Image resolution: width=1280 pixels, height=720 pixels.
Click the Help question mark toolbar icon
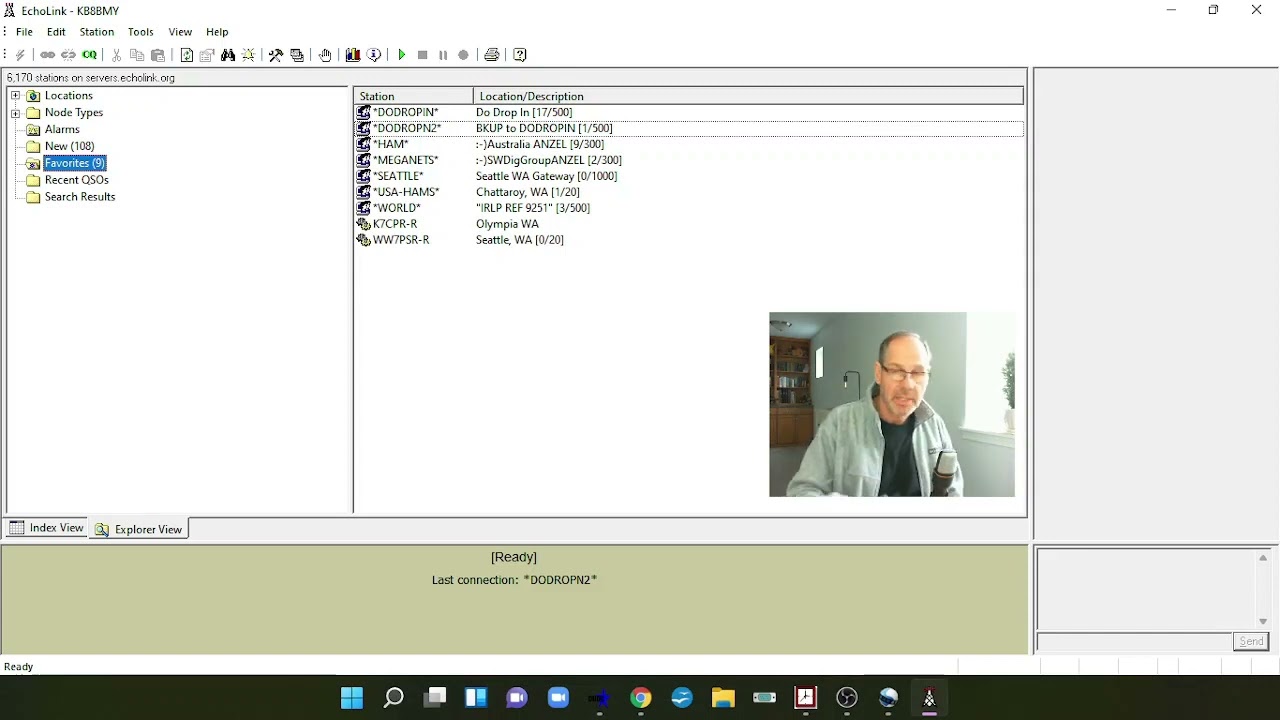[520, 55]
